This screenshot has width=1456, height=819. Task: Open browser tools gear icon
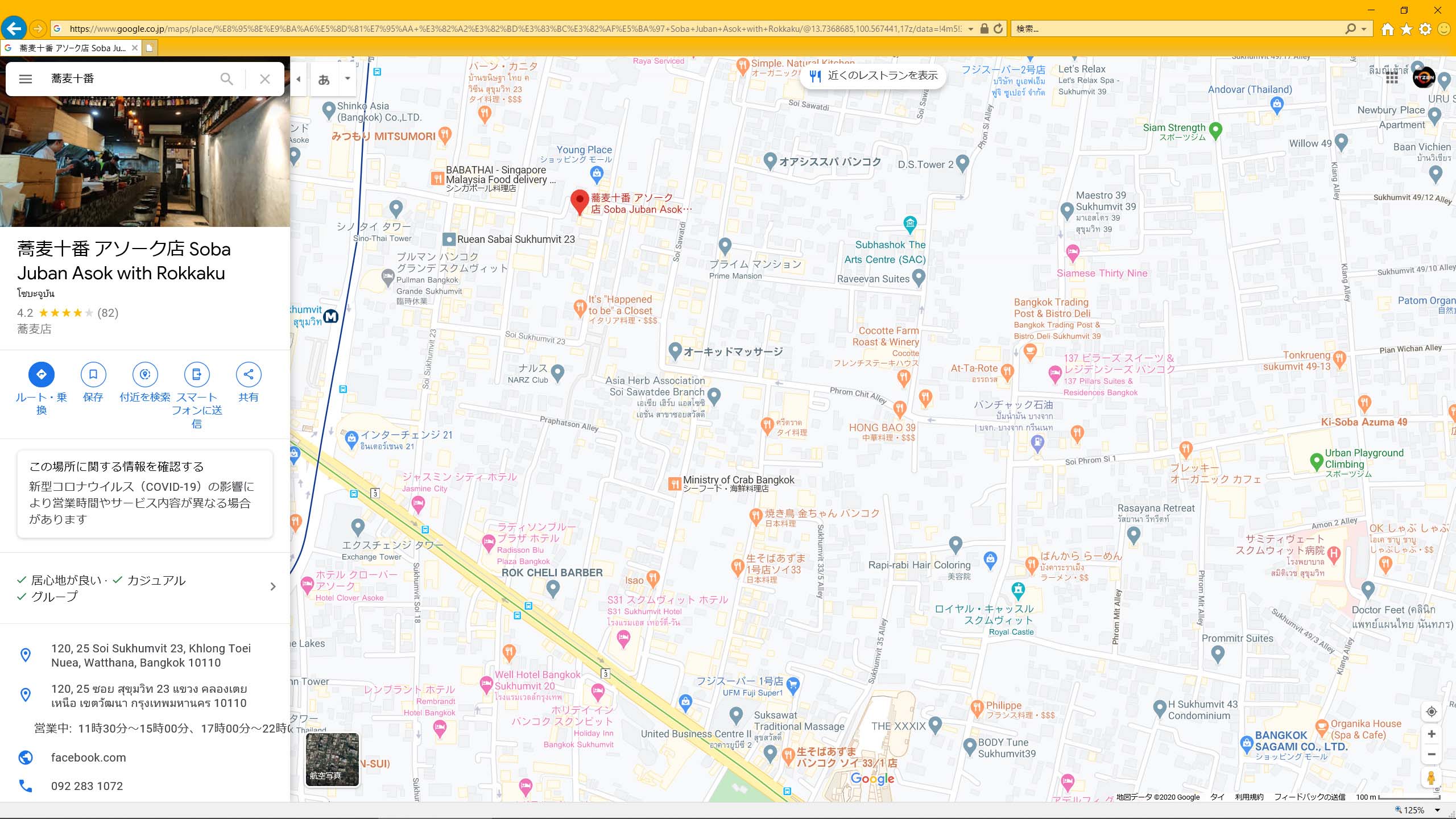(x=1425, y=29)
